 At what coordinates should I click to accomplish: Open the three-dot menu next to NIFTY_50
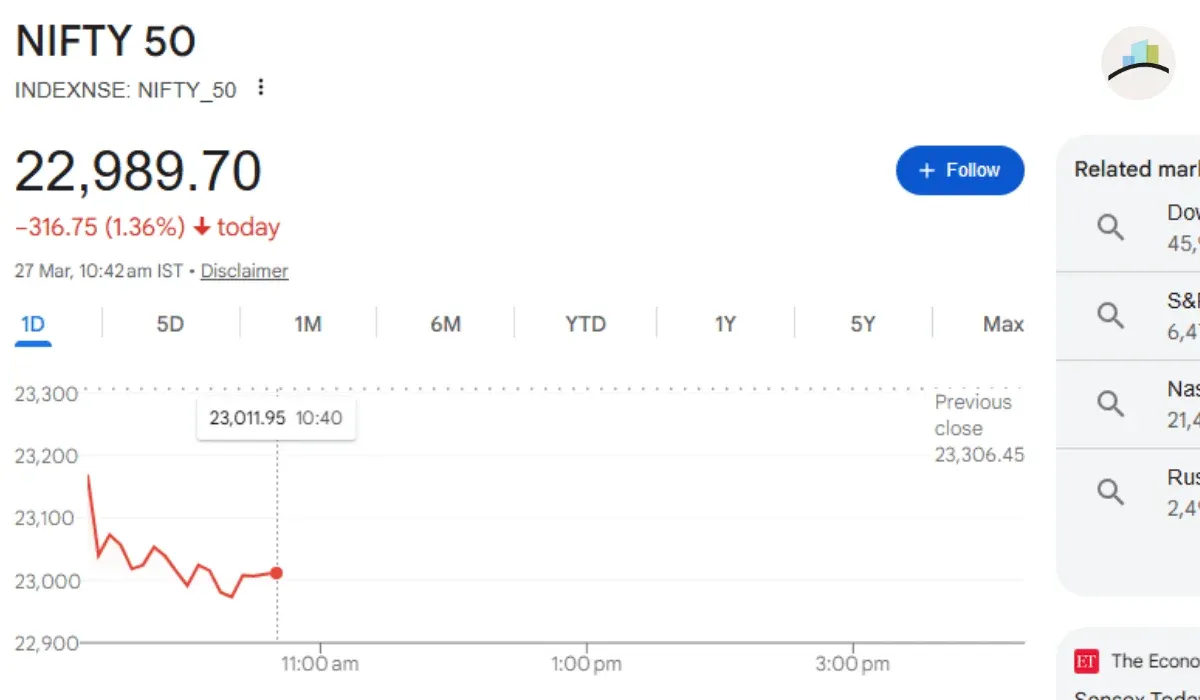pos(261,88)
